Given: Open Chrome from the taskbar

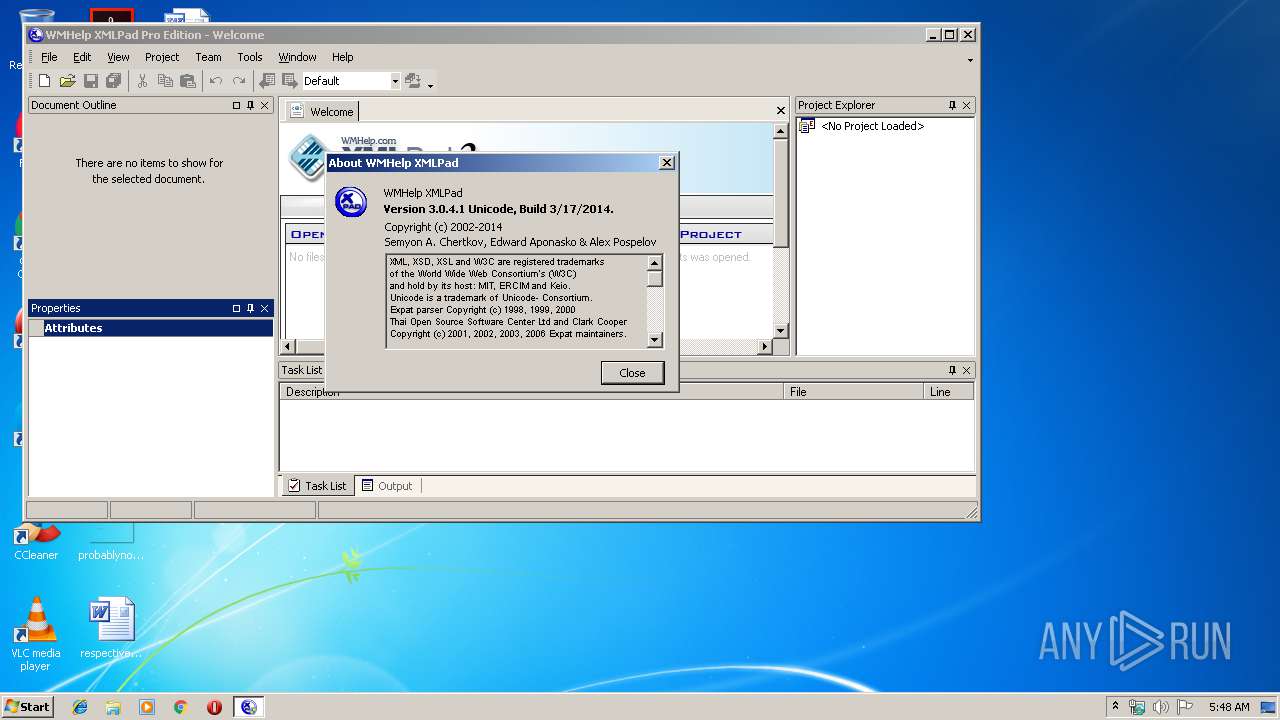Looking at the screenshot, I should (x=181, y=707).
